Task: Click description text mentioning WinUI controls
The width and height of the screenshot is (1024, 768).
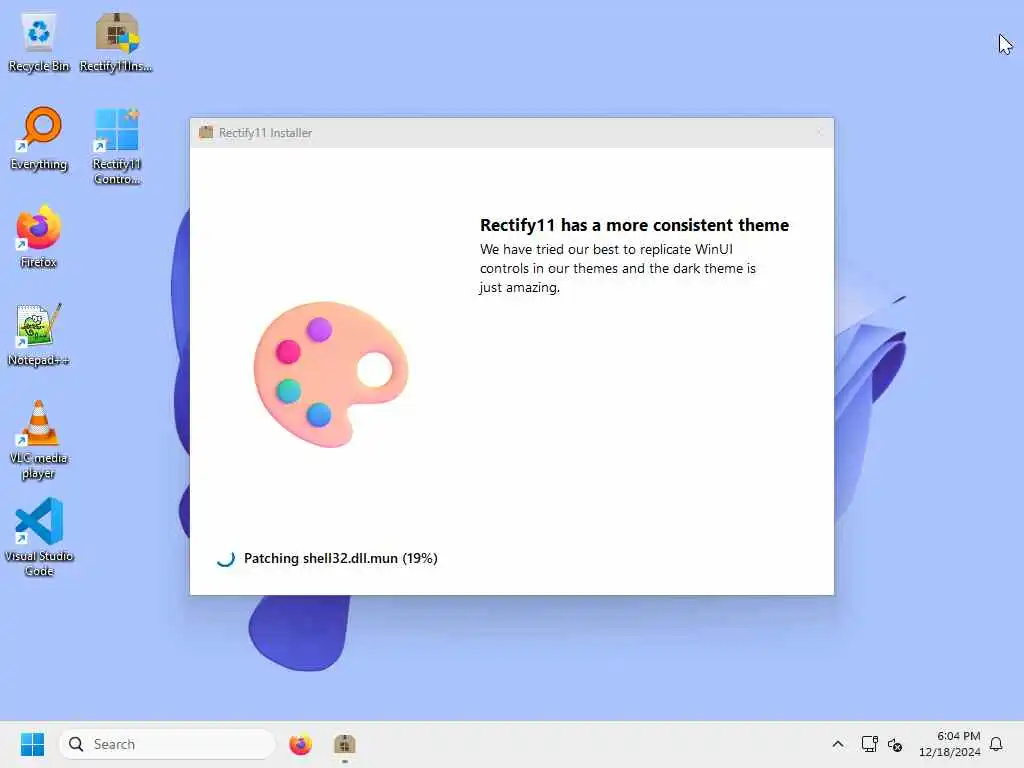Action: (618, 268)
